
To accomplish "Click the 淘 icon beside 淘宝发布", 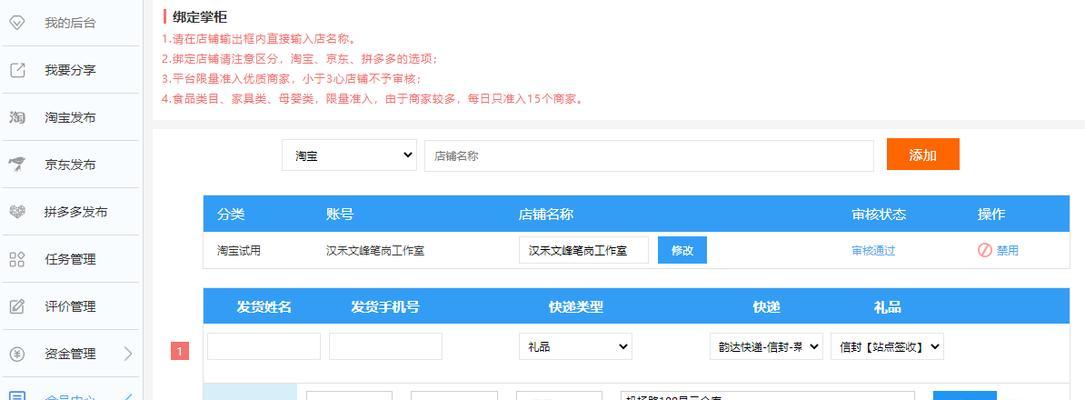I will coord(17,117).
